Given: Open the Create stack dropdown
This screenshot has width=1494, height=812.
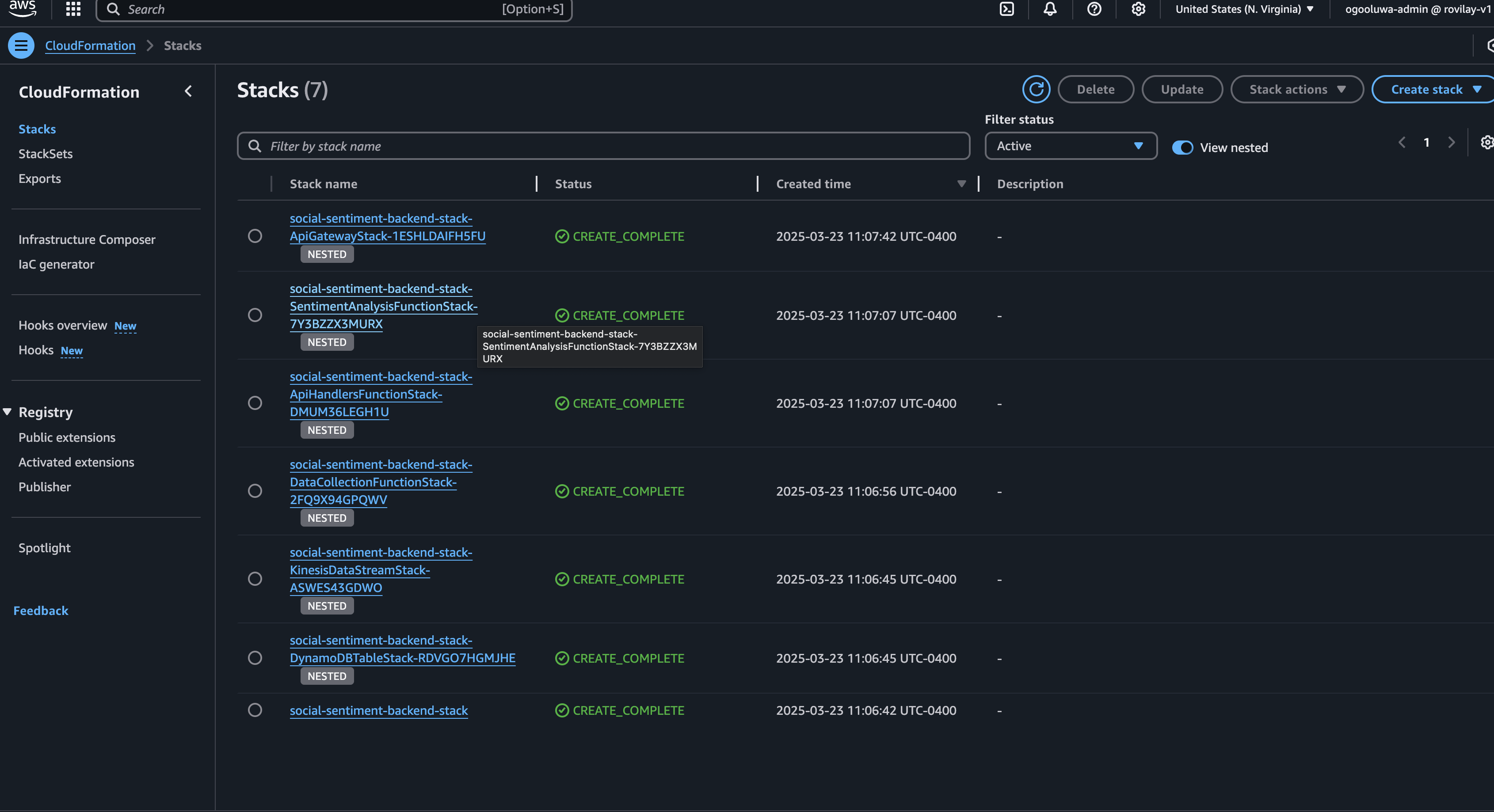Looking at the screenshot, I should pyautogui.click(x=1433, y=89).
